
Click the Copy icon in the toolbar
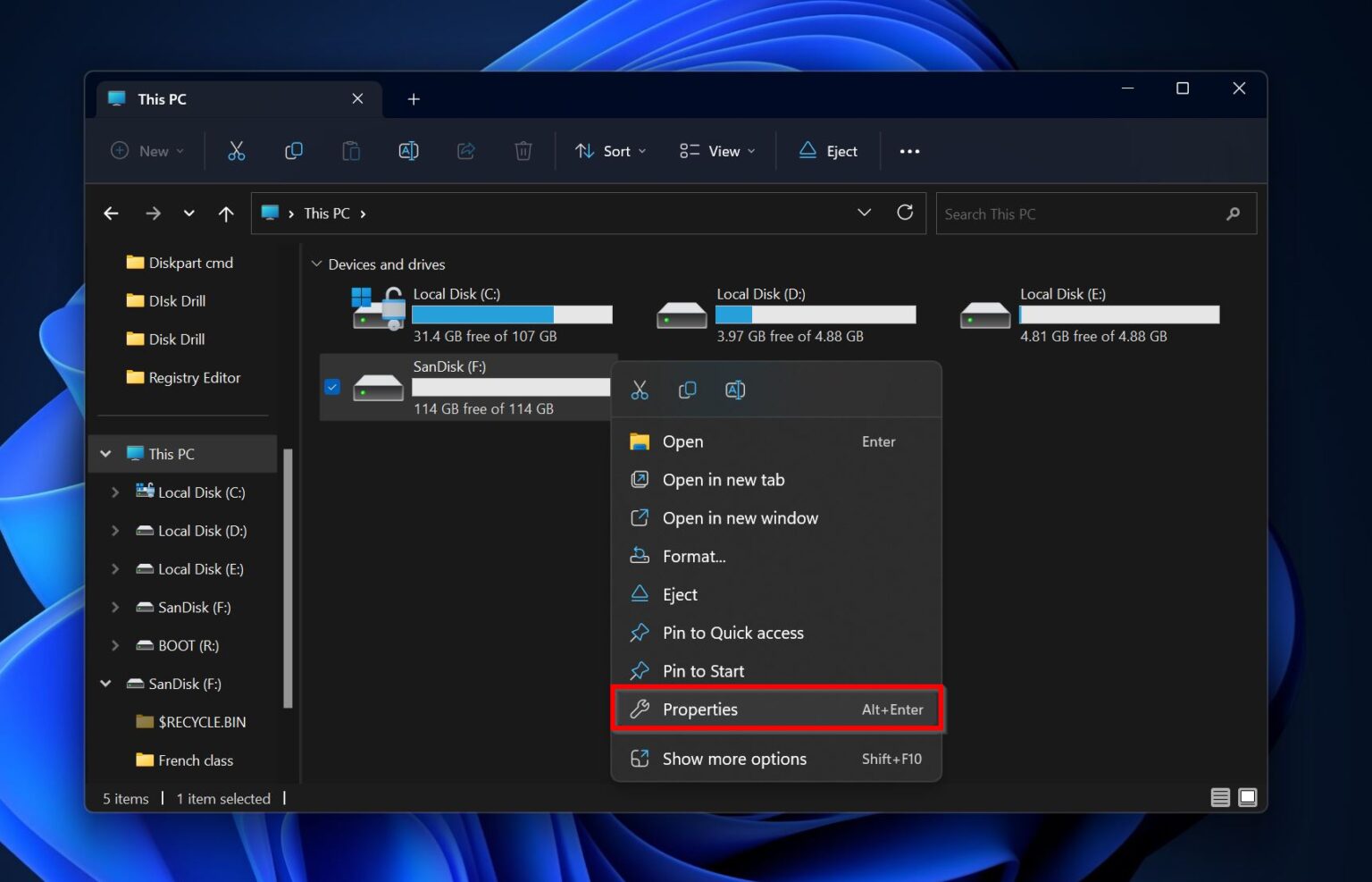click(293, 150)
